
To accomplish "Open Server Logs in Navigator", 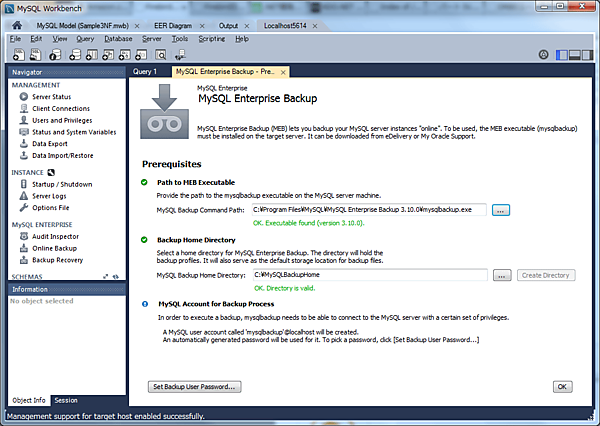I will coord(49,196).
